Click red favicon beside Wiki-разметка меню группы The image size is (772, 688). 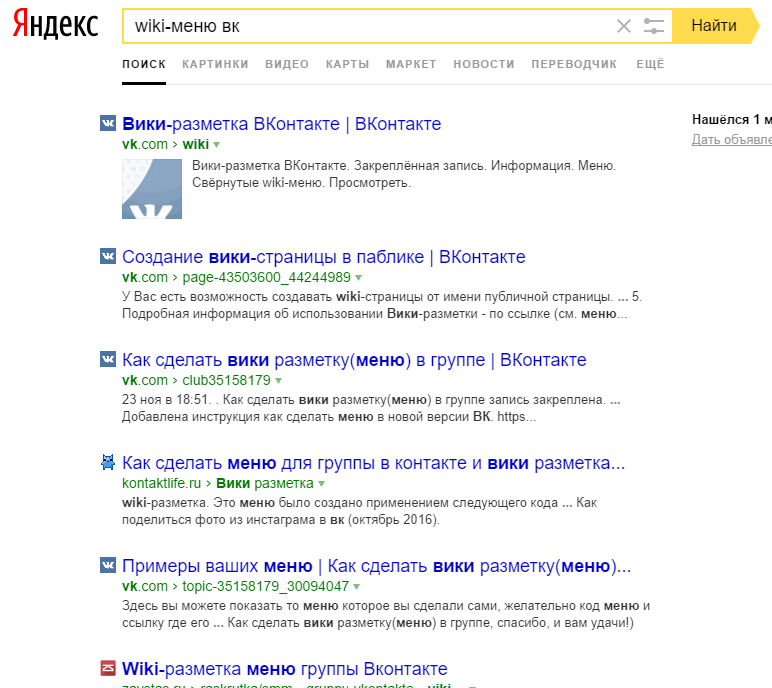pos(108,668)
